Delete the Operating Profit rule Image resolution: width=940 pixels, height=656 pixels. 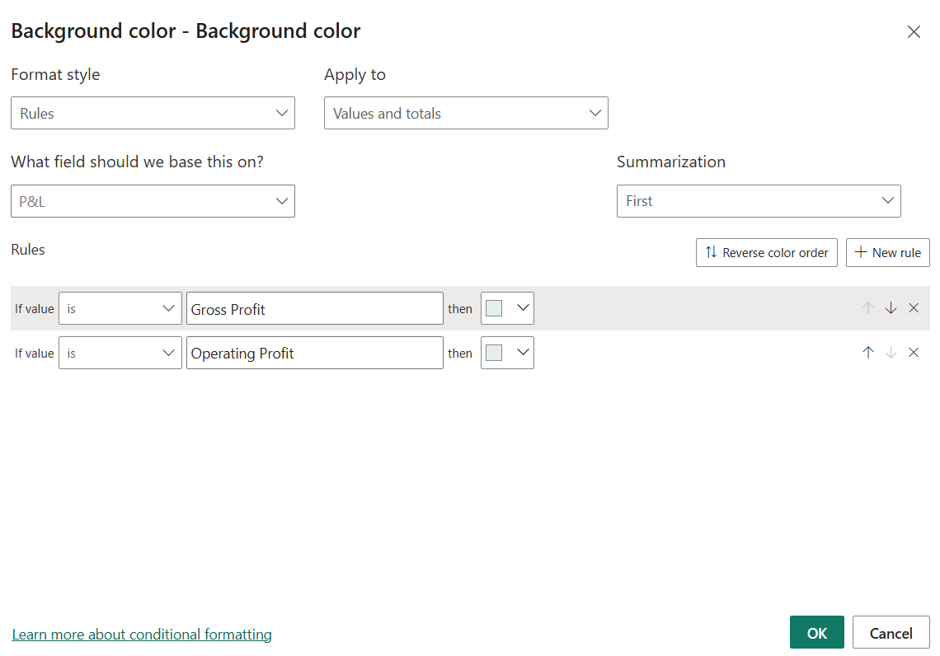click(914, 353)
